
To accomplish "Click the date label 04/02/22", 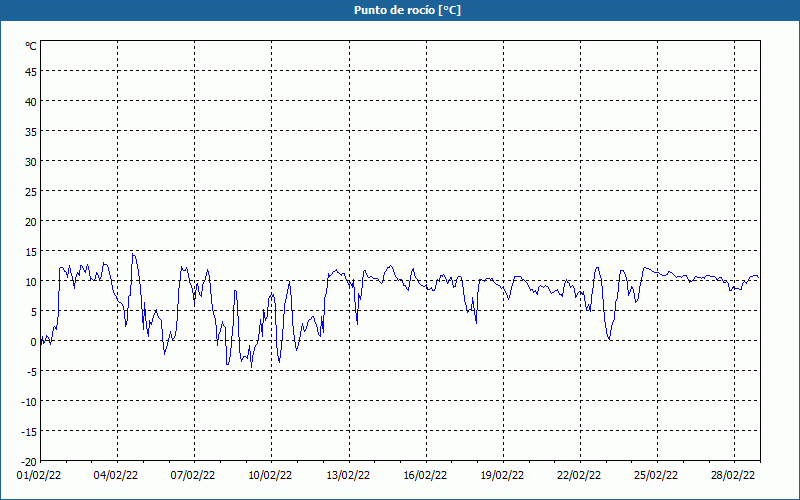I will pyautogui.click(x=116, y=476).
